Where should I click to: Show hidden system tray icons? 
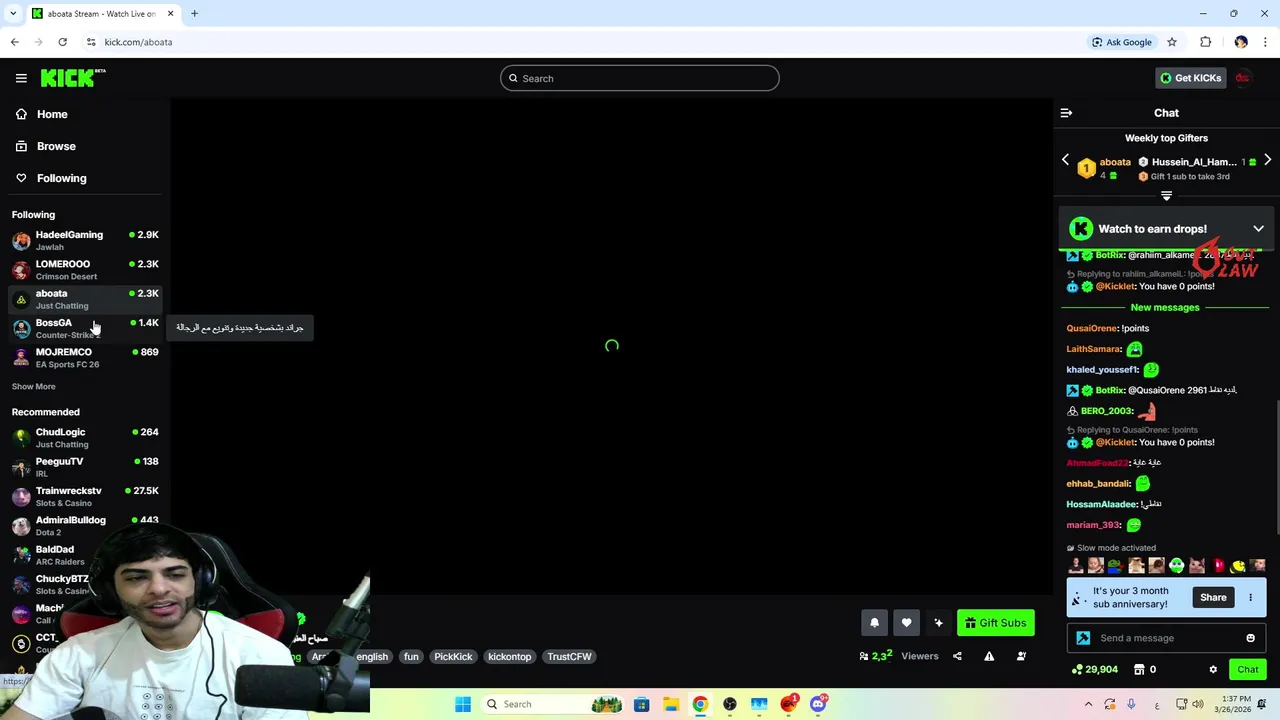click(1088, 704)
